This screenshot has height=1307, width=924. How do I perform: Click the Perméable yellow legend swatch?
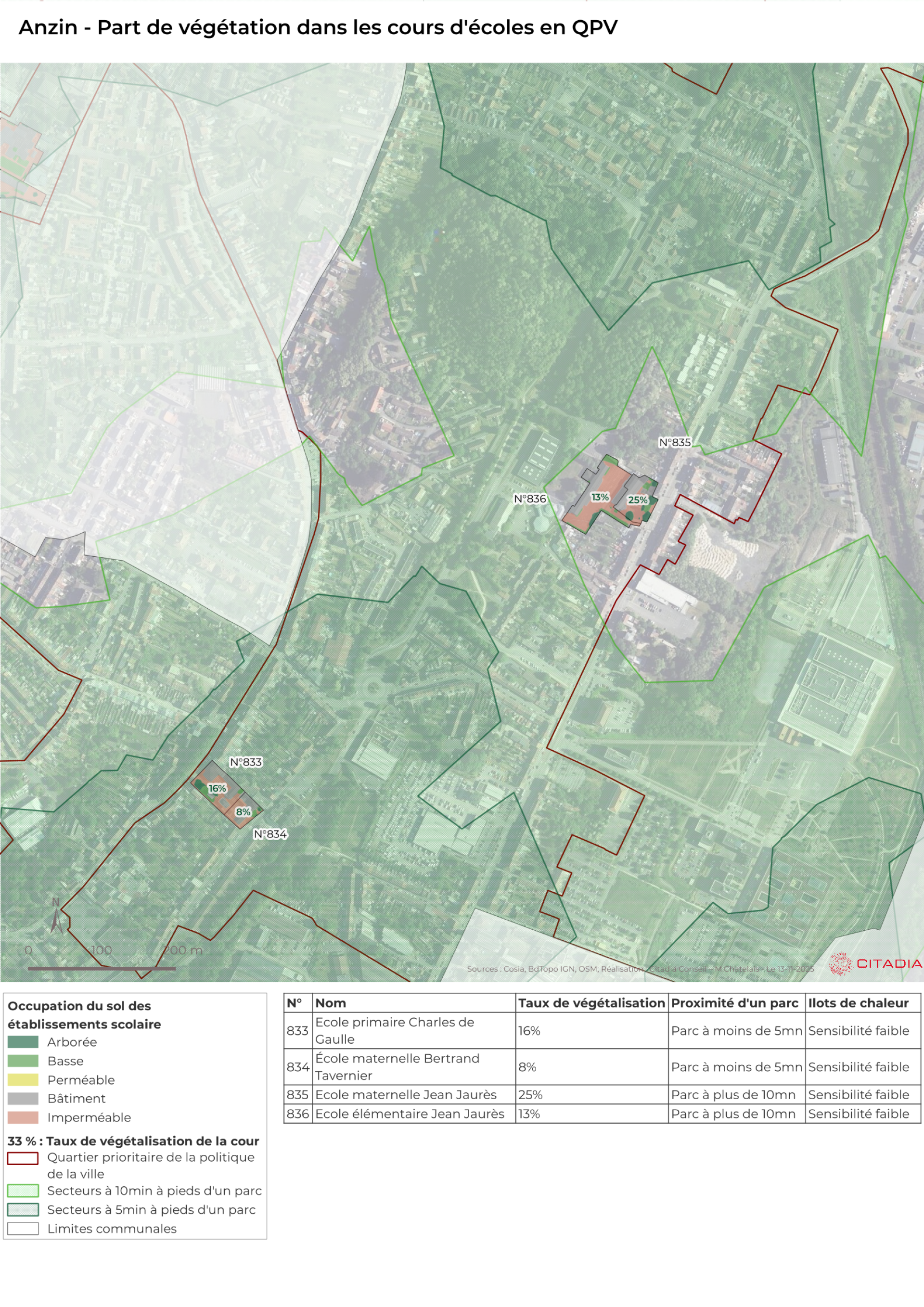coord(23,1079)
